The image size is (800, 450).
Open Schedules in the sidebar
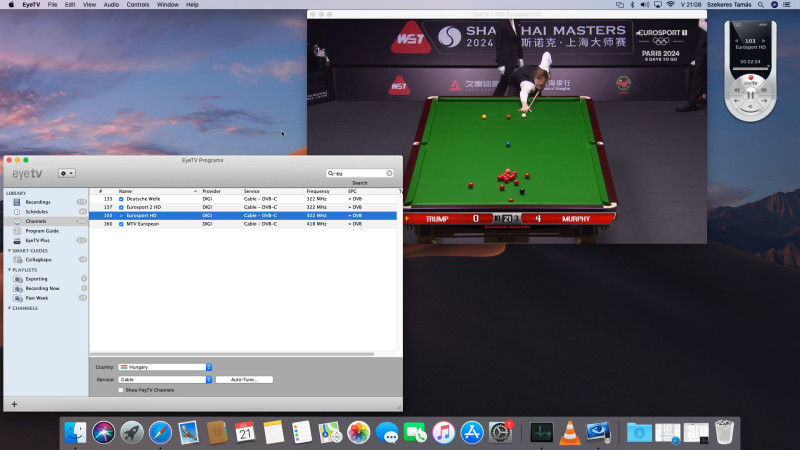pos(37,212)
